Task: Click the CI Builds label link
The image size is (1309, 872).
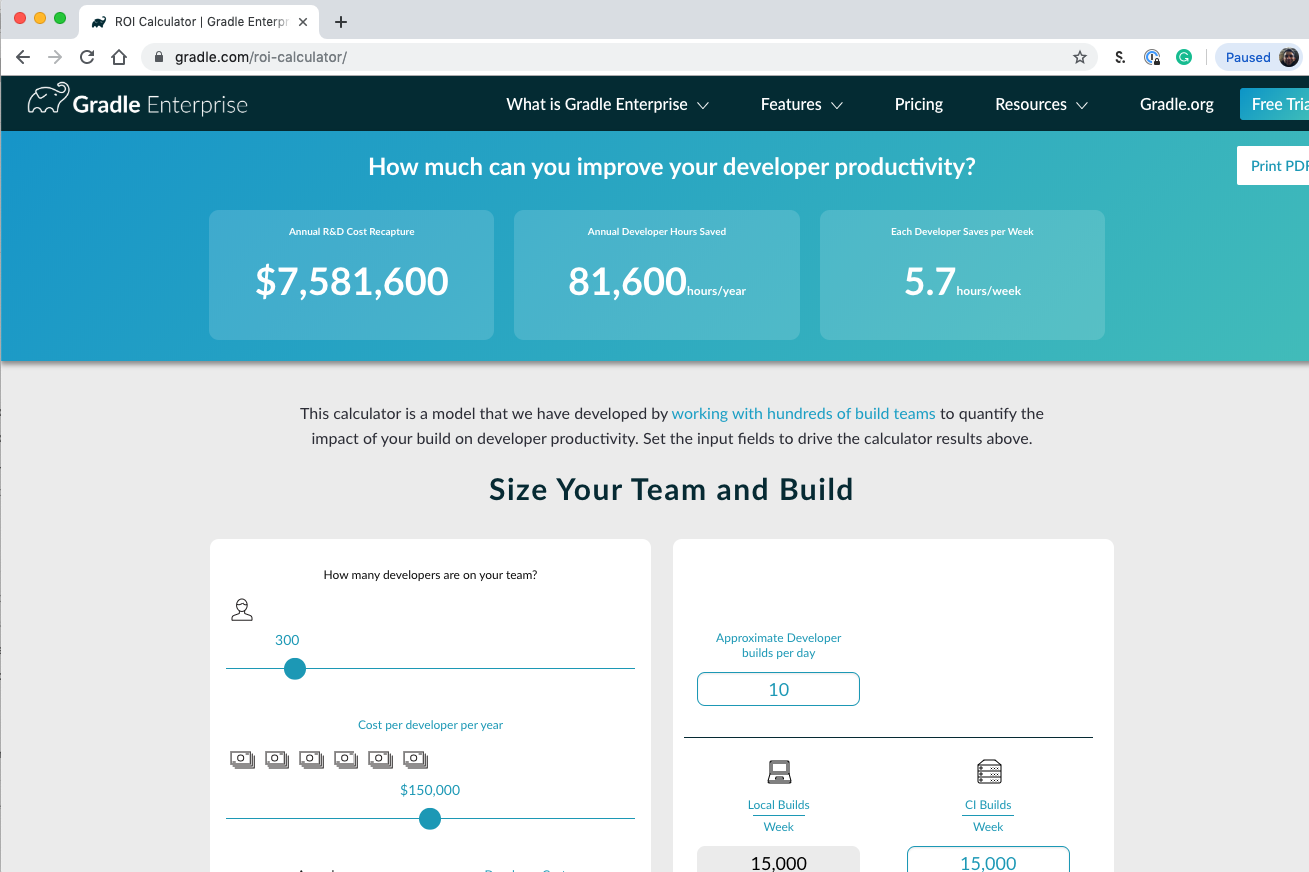Action: point(988,805)
